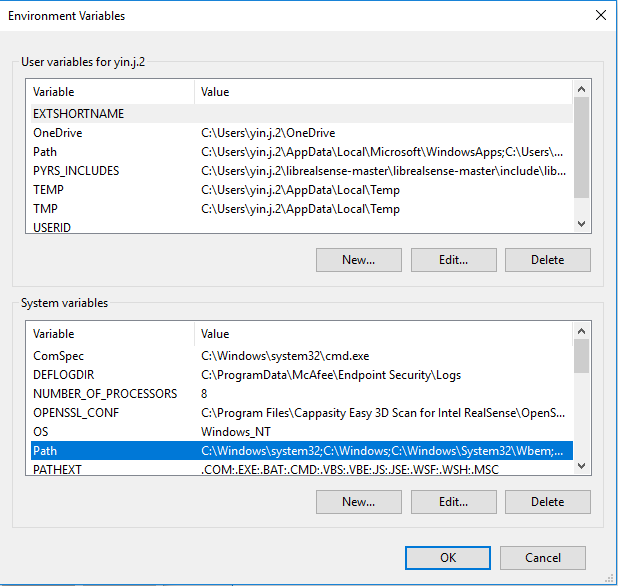Click Value column header in System variables
Image resolution: width=618 pixels, height=586 pixels.
point(383,334)
